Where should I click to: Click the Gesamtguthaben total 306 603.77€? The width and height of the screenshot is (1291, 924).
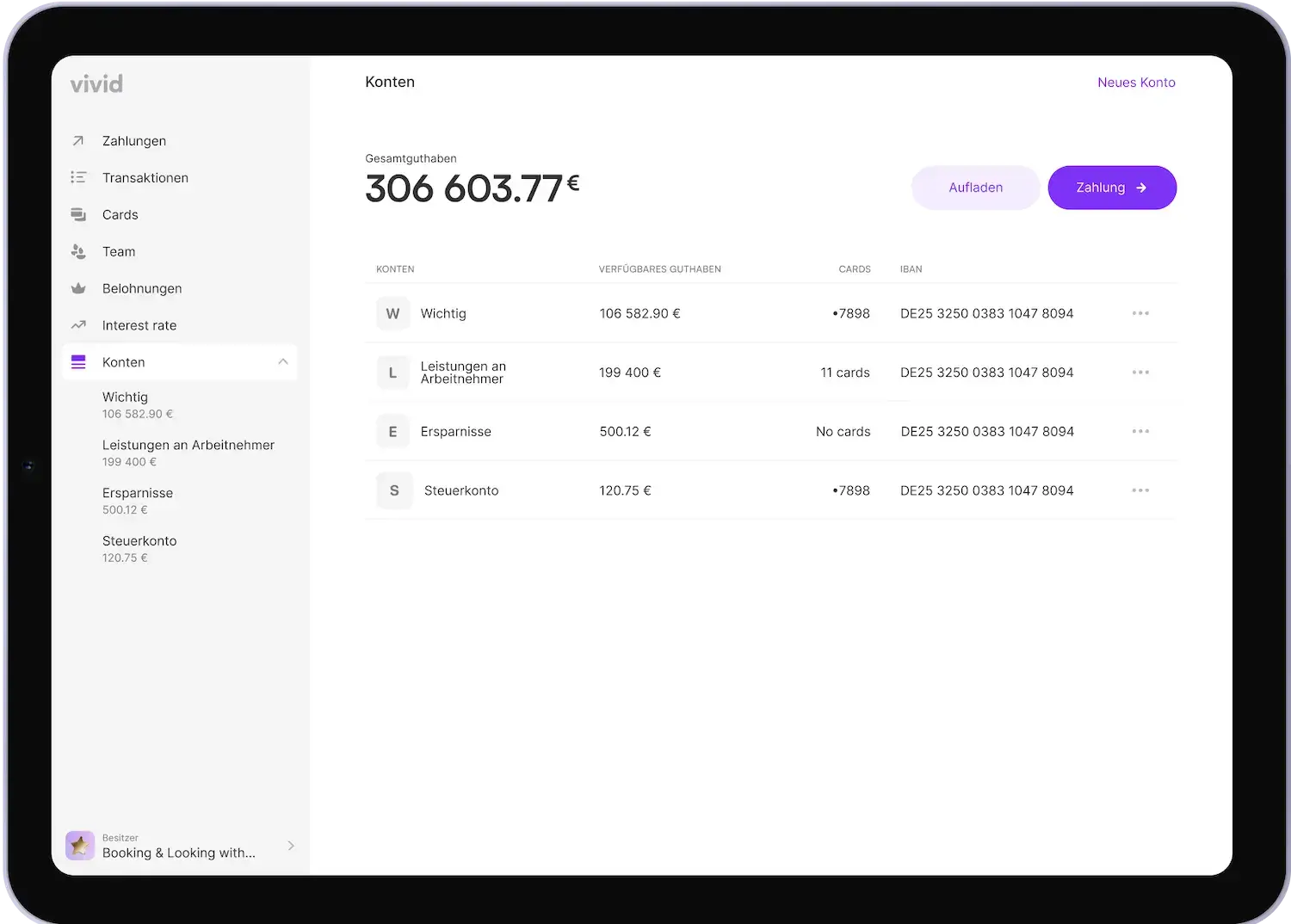click(x=473, y=188)
